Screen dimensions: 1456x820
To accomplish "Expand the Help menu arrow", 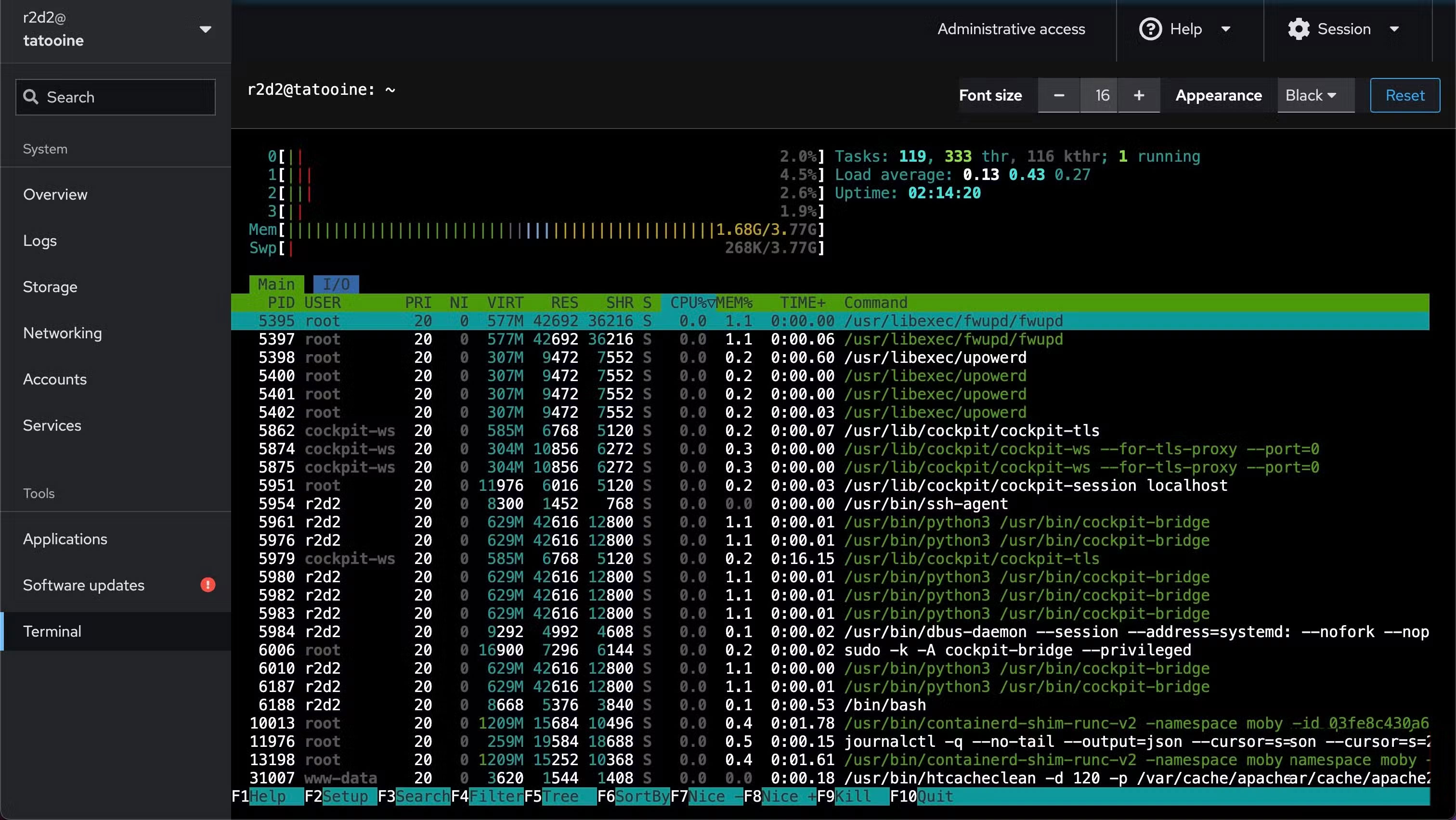I will point(1225,29).
